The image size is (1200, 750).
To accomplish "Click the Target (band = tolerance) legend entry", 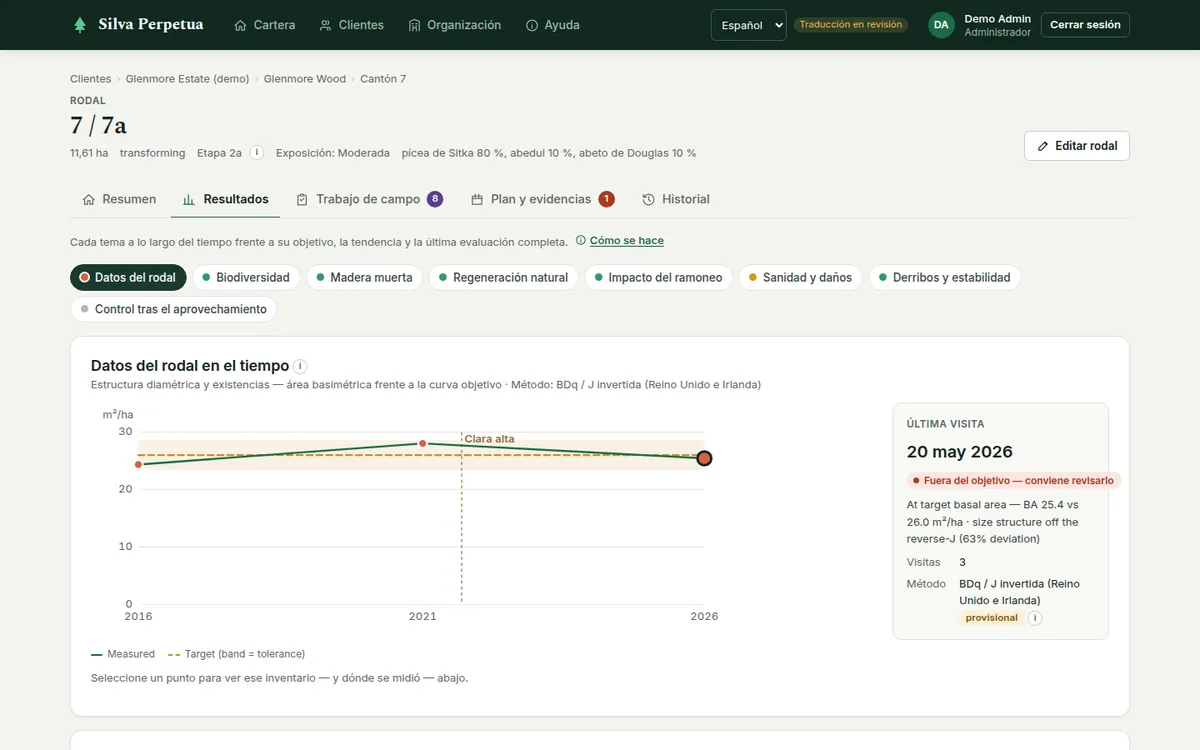I will [x=236, y=654].
